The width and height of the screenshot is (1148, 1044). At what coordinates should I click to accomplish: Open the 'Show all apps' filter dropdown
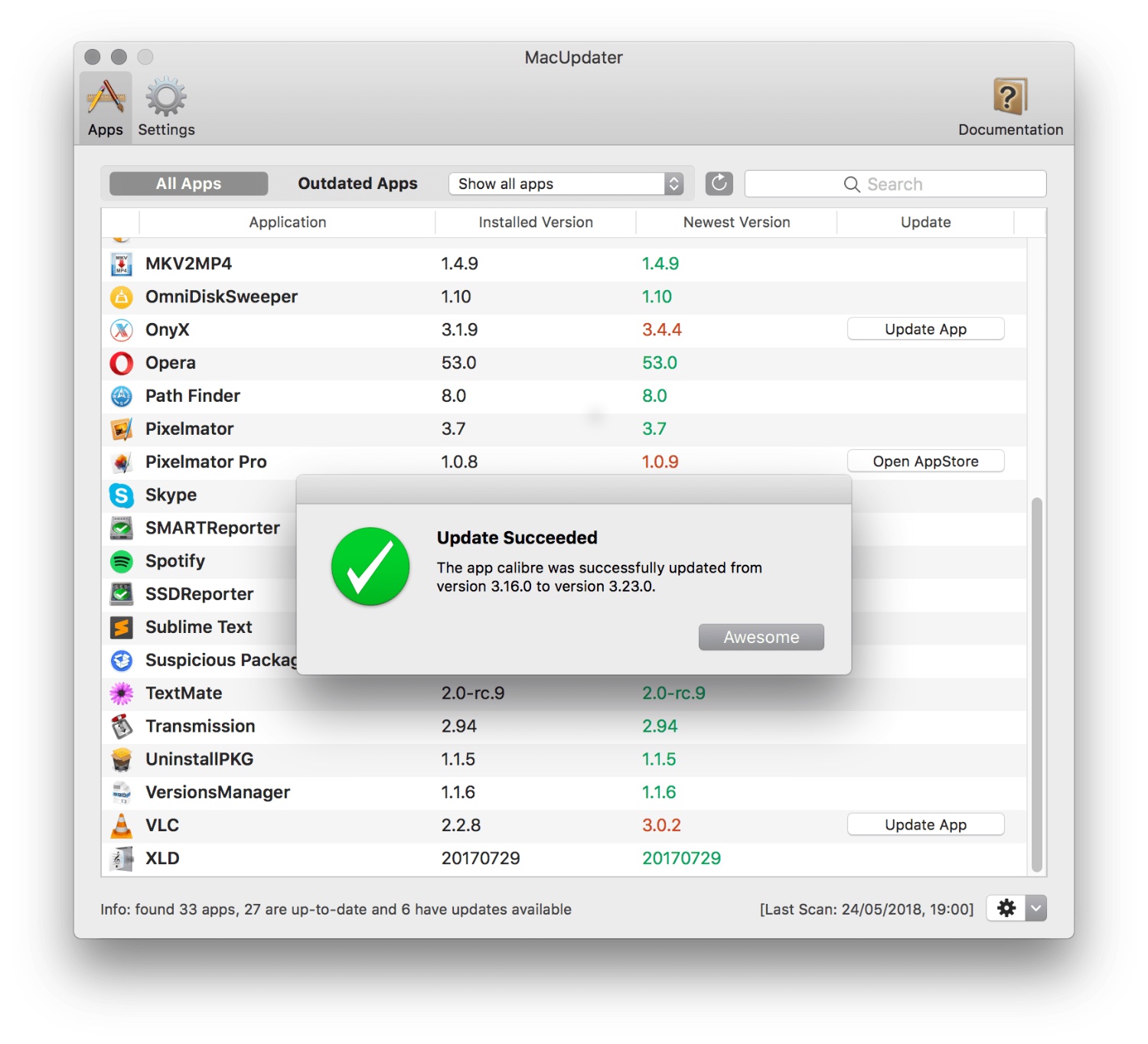click(x=566, y=184)
